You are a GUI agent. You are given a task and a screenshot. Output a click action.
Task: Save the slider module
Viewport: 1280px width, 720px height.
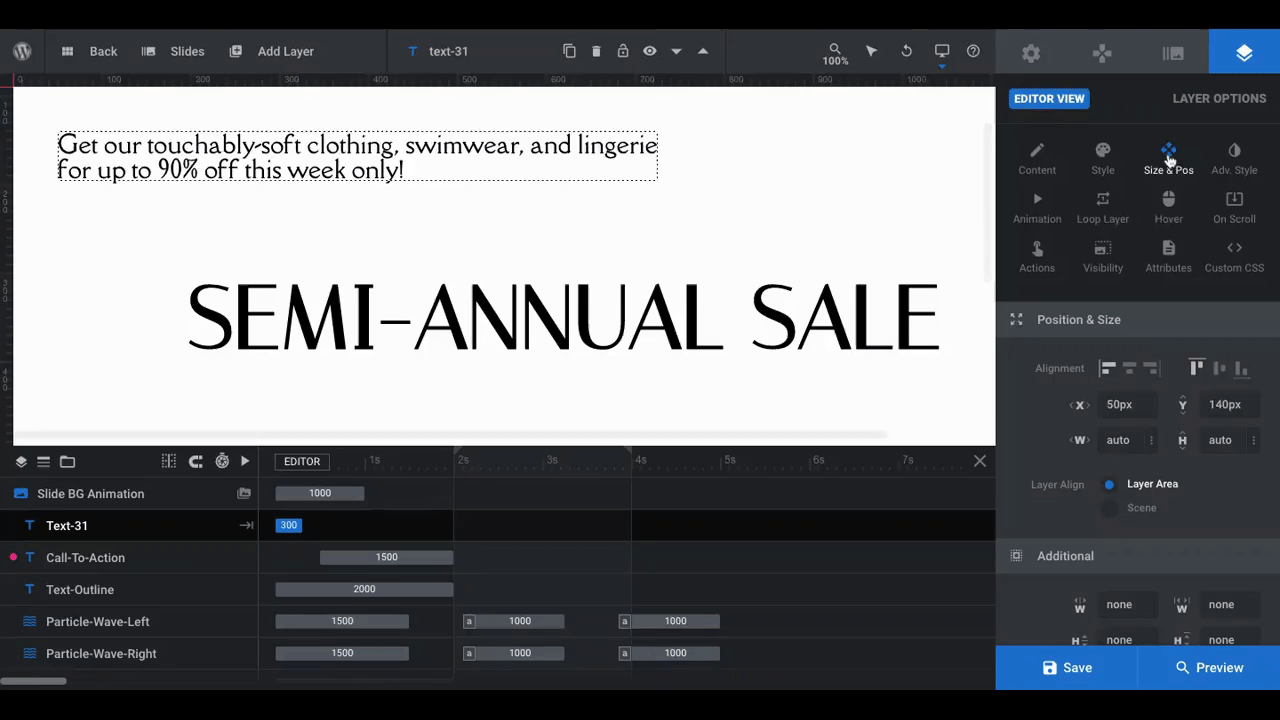pyautogui.click(x=1067, y=668)
